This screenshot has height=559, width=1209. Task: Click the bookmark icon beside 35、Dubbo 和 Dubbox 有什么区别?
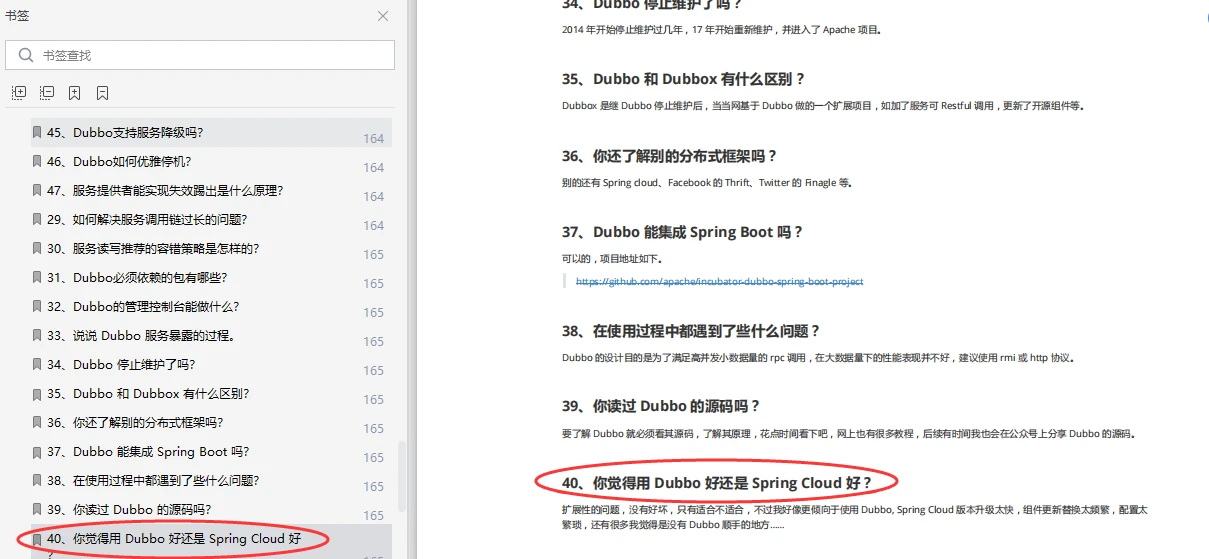(37, 393)
